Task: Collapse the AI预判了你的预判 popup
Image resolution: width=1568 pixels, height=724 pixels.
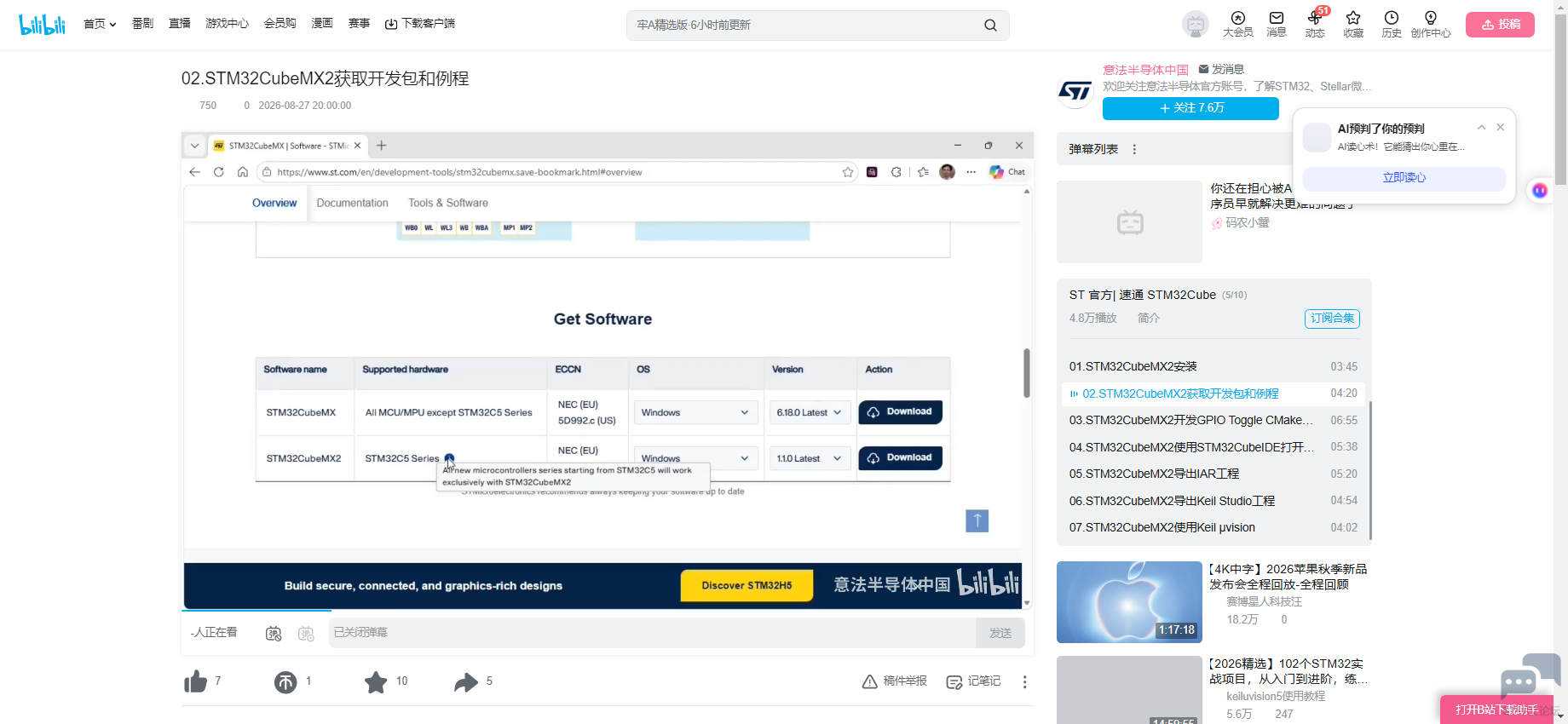Action: point(1482,128)
